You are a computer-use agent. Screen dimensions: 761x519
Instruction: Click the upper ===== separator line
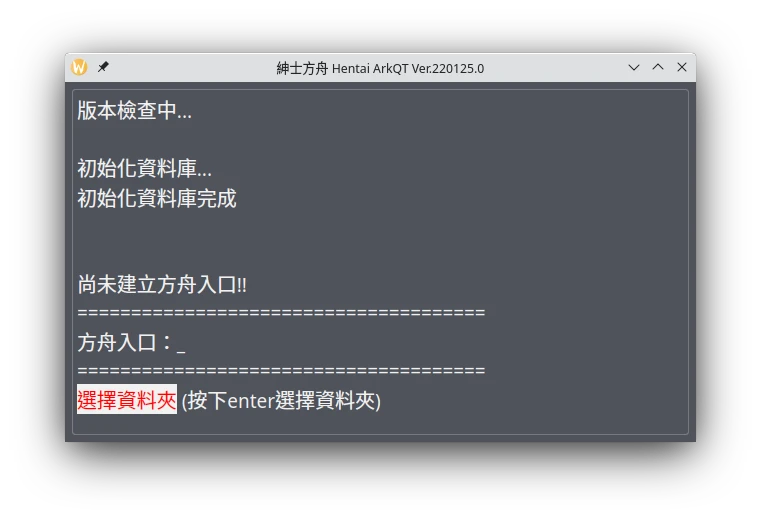point(281,312)
